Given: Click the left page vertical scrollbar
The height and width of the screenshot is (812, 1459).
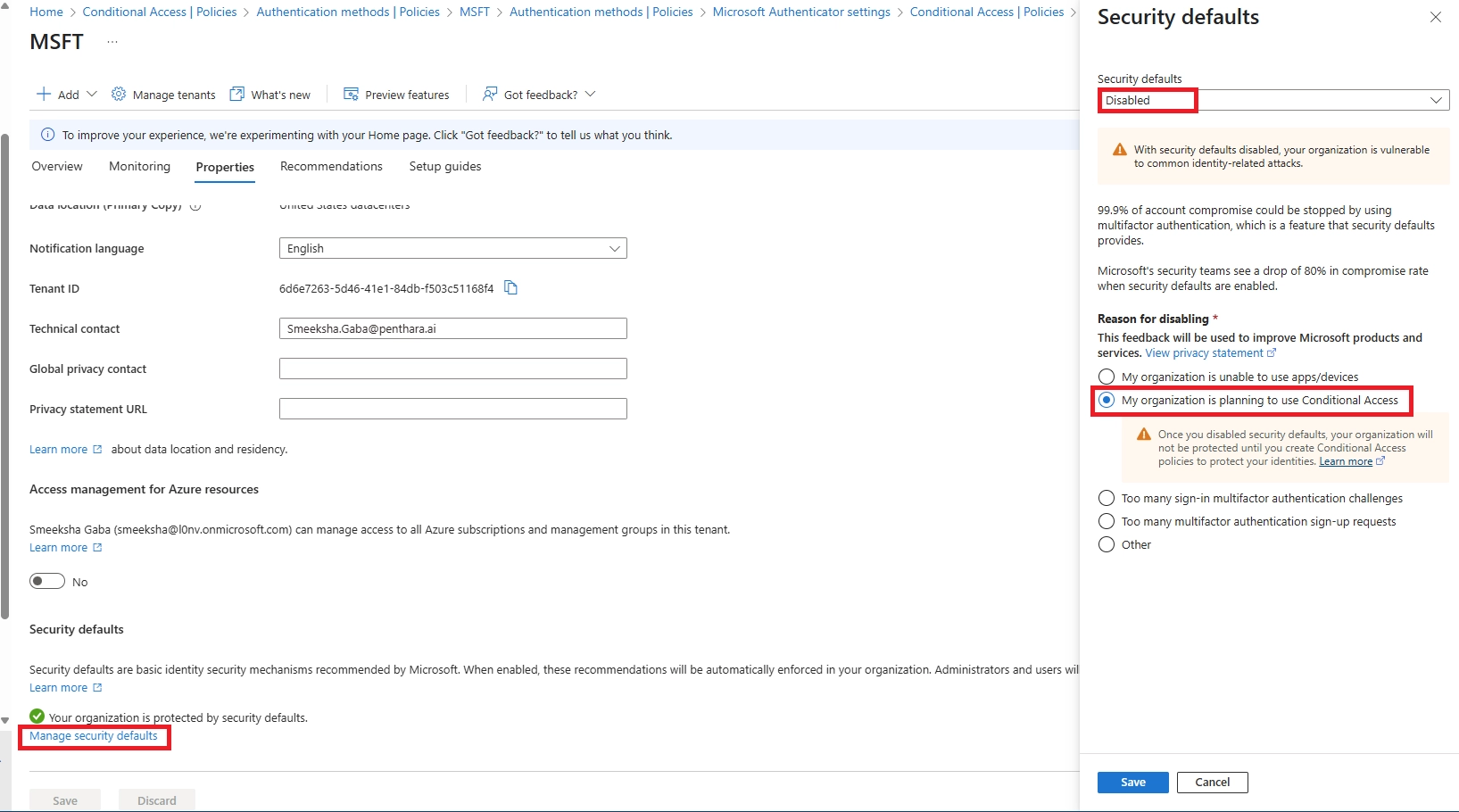Looking at the screenshot, I should (x=5, y=375).
